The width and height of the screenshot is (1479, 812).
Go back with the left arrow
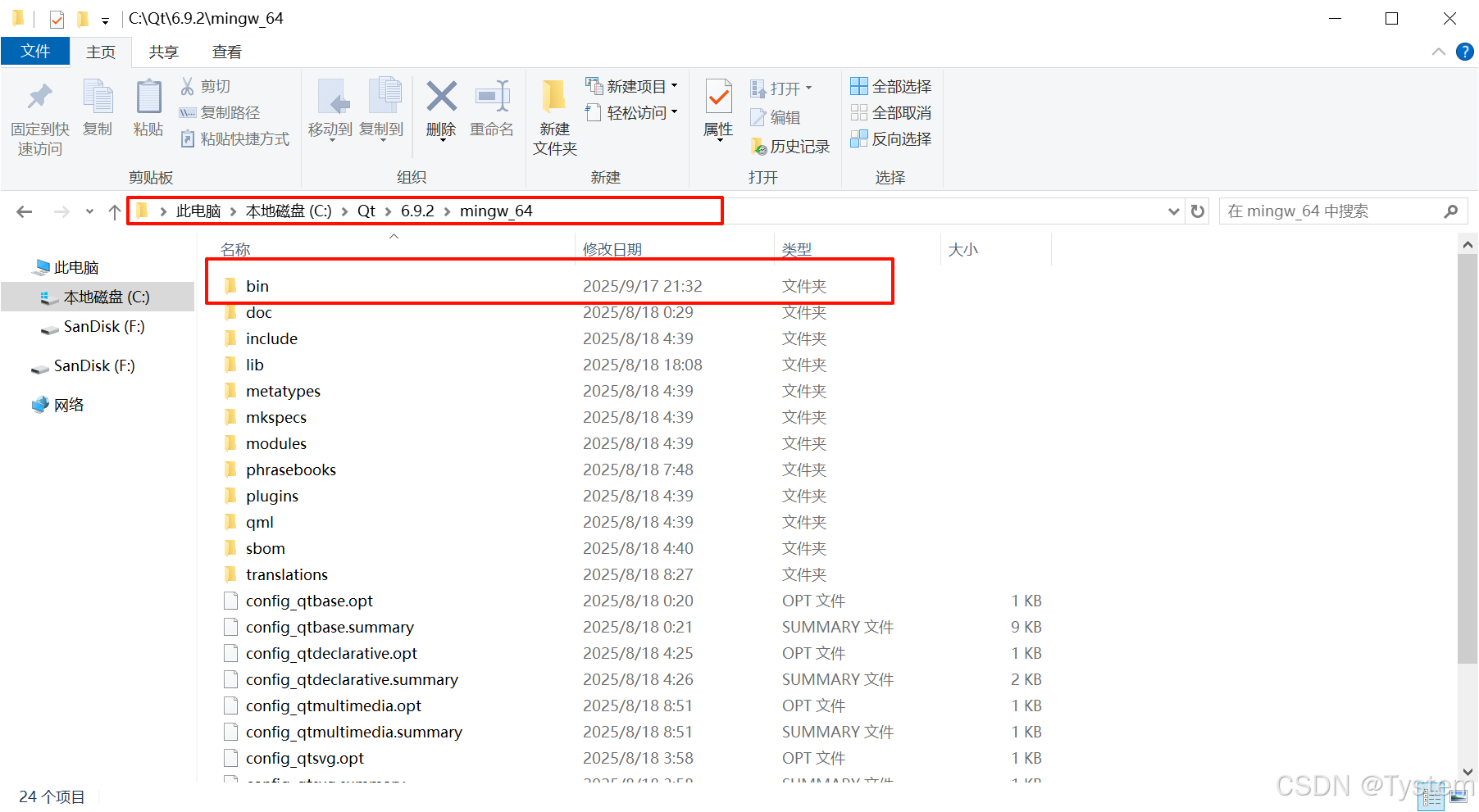25,211
